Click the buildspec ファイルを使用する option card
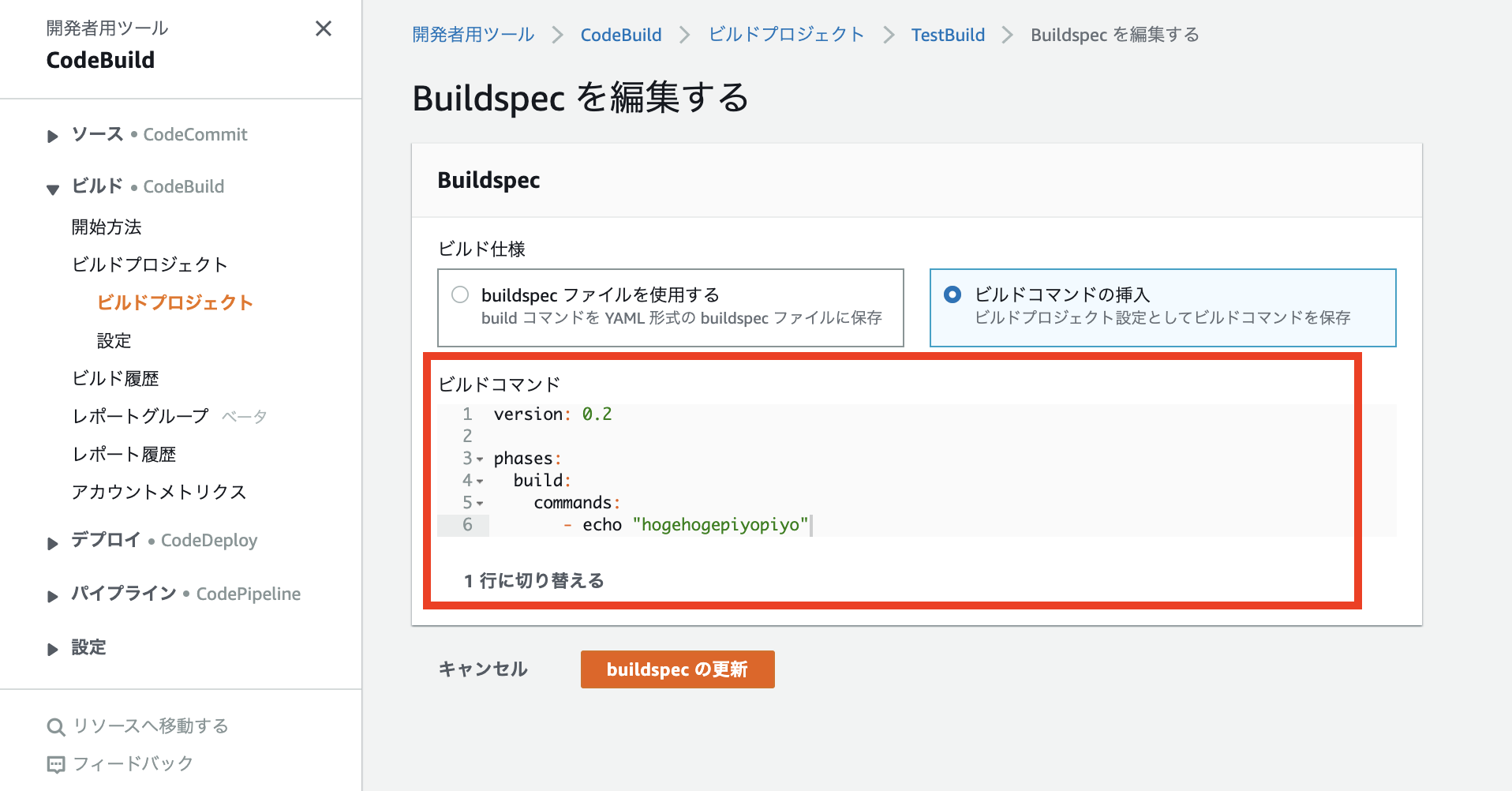1512x791 pixels. (x=671, y=308)
